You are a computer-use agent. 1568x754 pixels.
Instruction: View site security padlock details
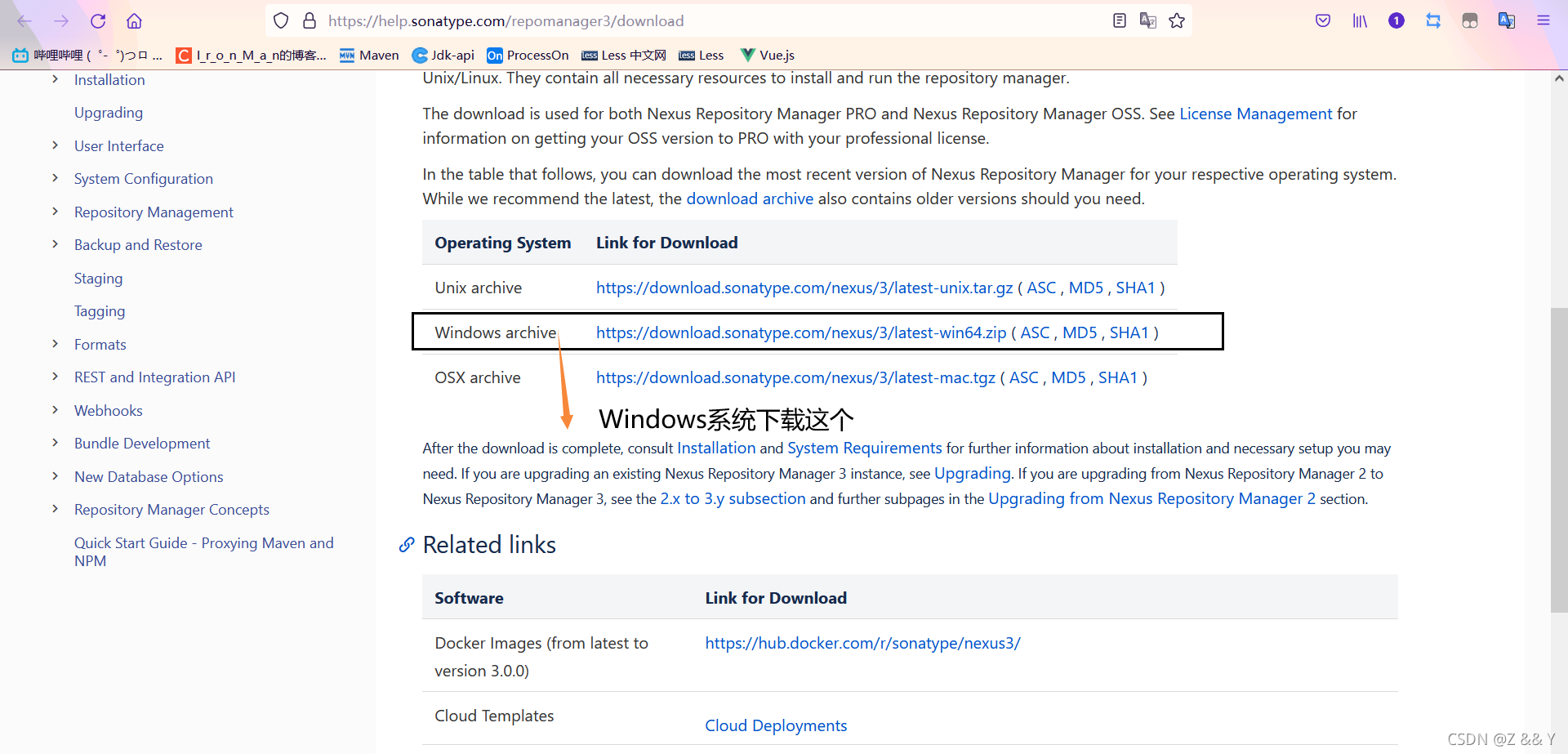(310, 21)
